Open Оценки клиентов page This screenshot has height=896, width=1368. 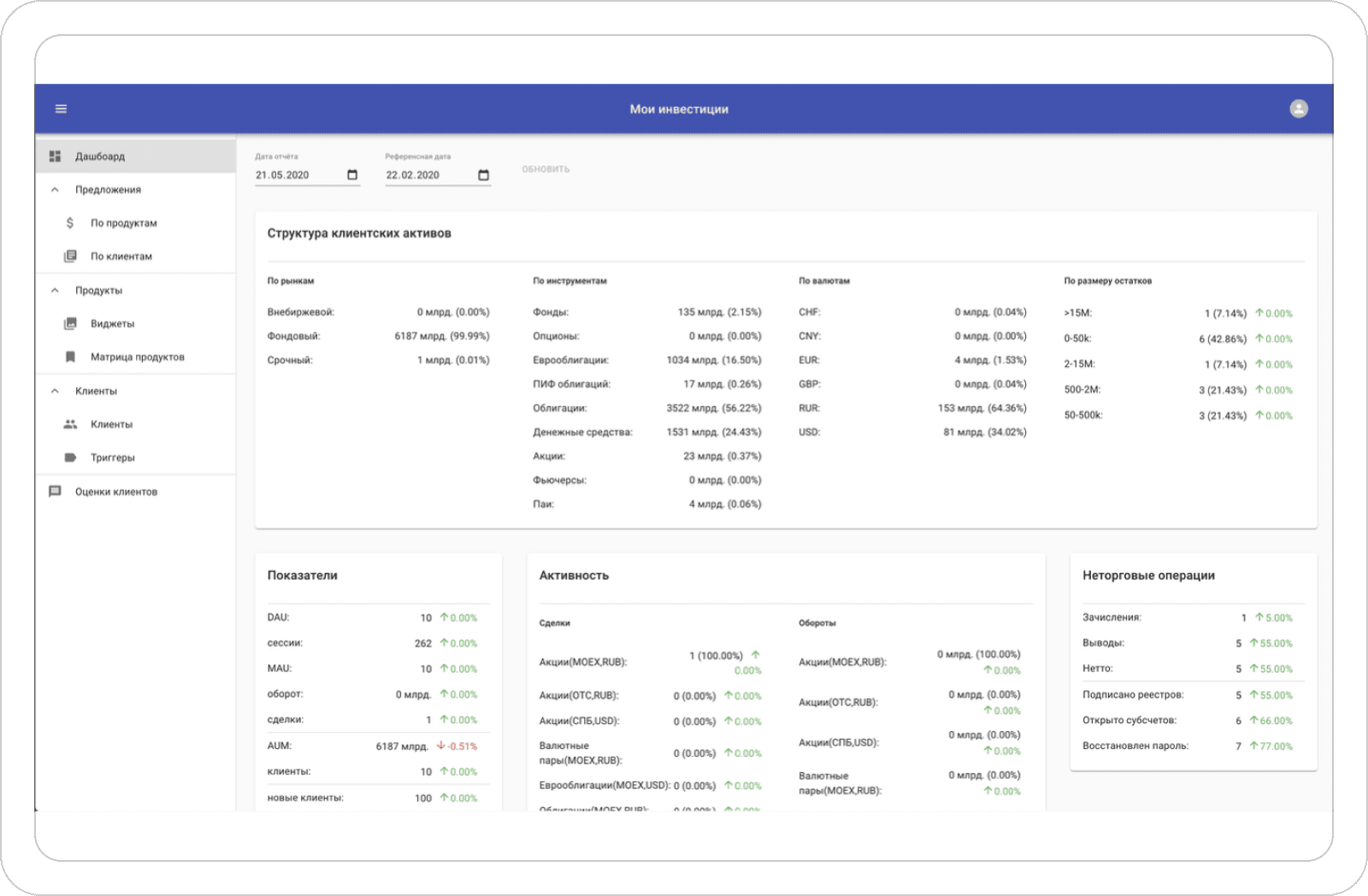(x=135, y=492)
